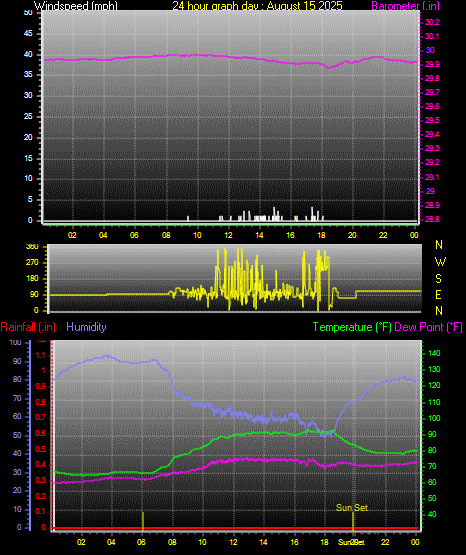The image size is (466, 555).
Task: Click the 40 temperature scale value
Action: click(432, 514)
